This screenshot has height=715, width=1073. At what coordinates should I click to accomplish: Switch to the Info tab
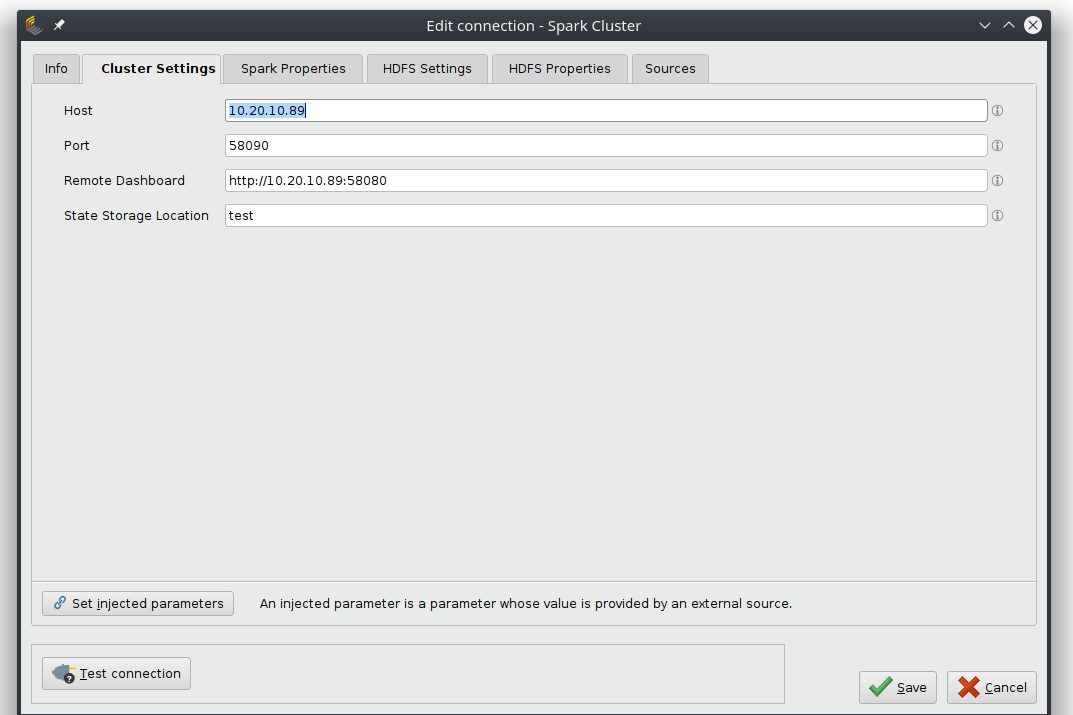click(56, 69)
